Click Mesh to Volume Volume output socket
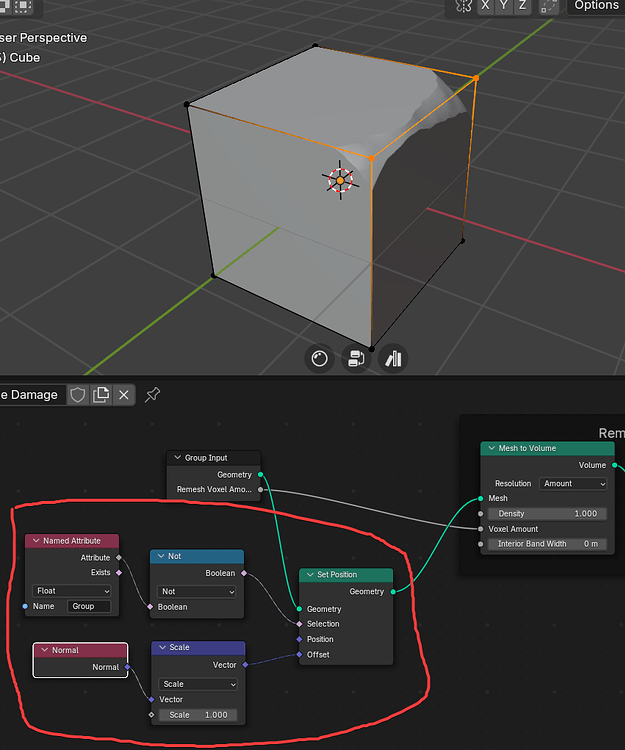 [614, 465]
